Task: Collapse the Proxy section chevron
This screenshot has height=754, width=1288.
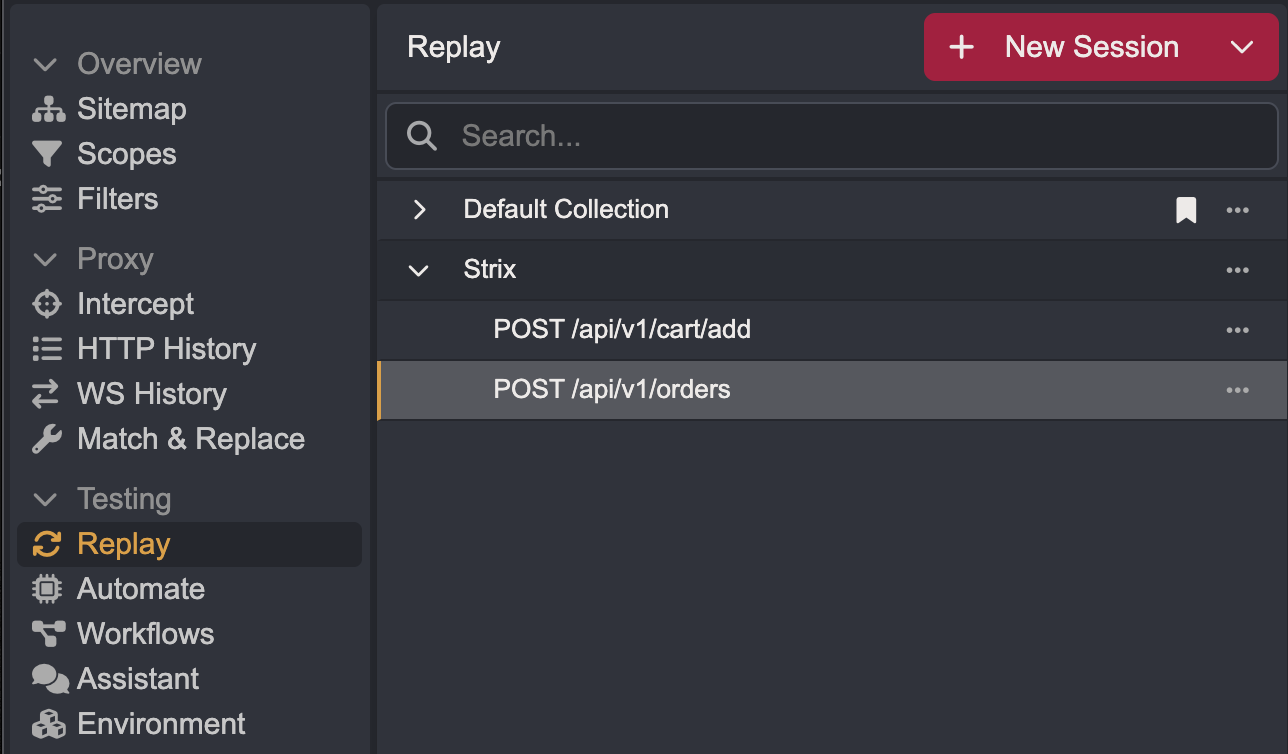Action: pos(45,260)
